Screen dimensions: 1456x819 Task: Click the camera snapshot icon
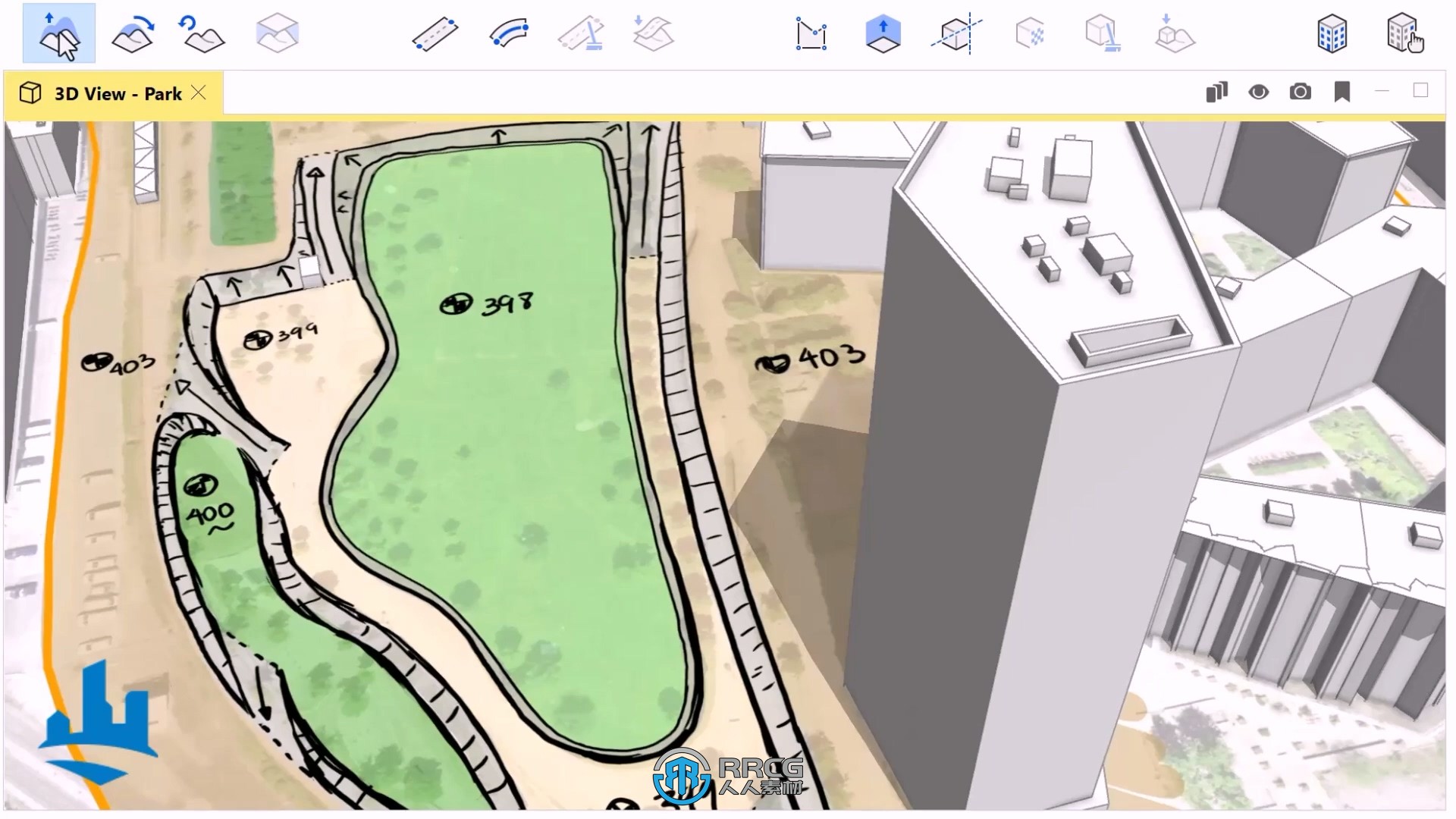1301,93
